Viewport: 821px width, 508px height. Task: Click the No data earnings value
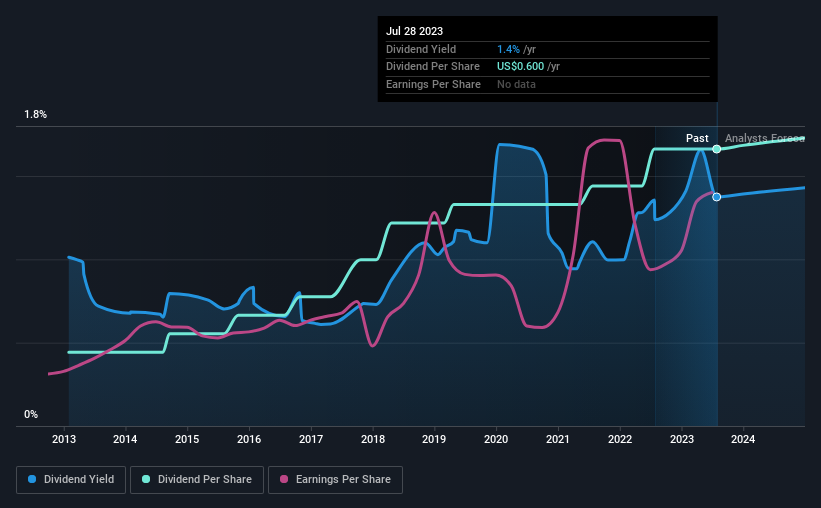tap(516, 84)
